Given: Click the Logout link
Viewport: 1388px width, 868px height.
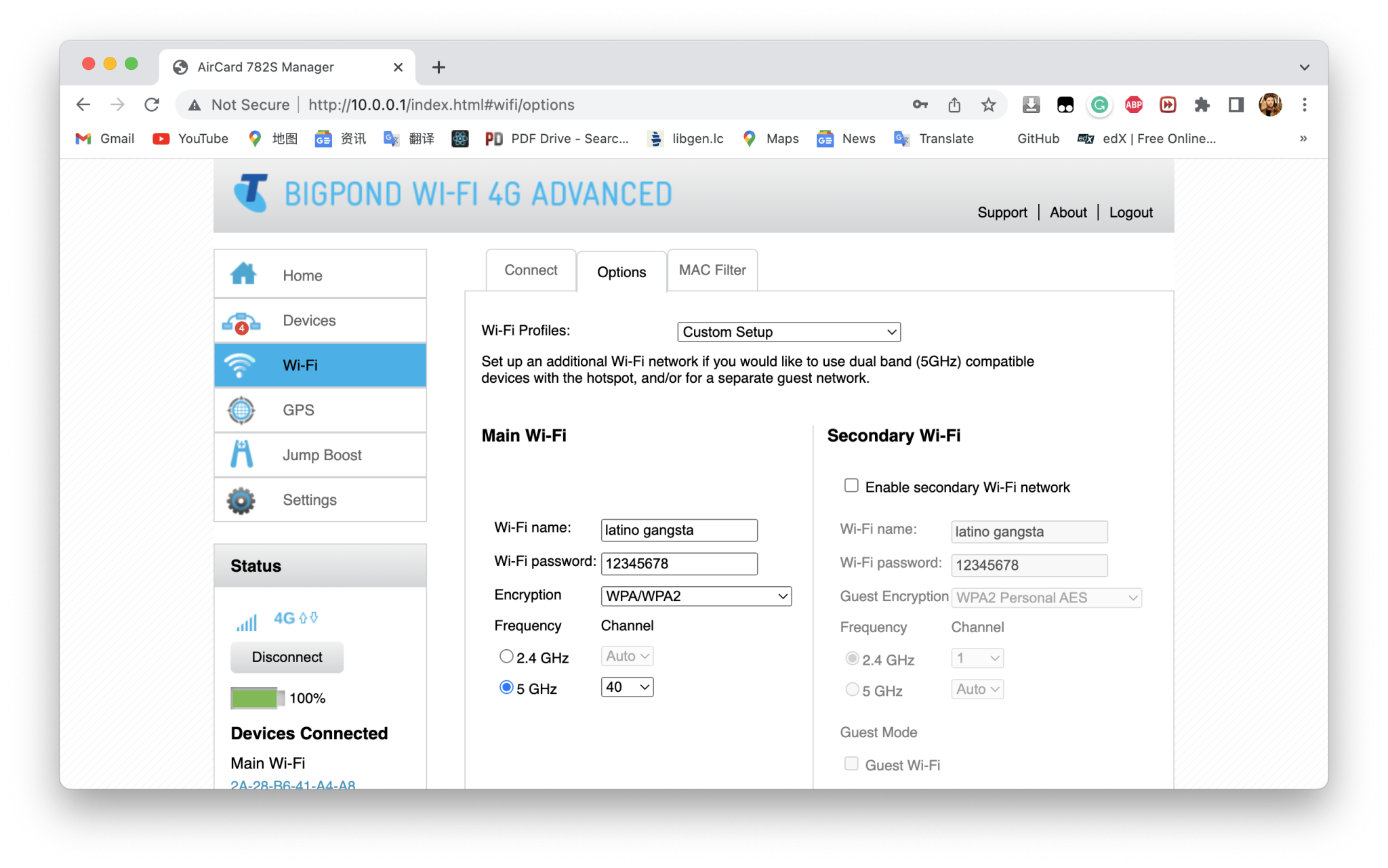Looking at the screenshot, I should coord(1130,213).
